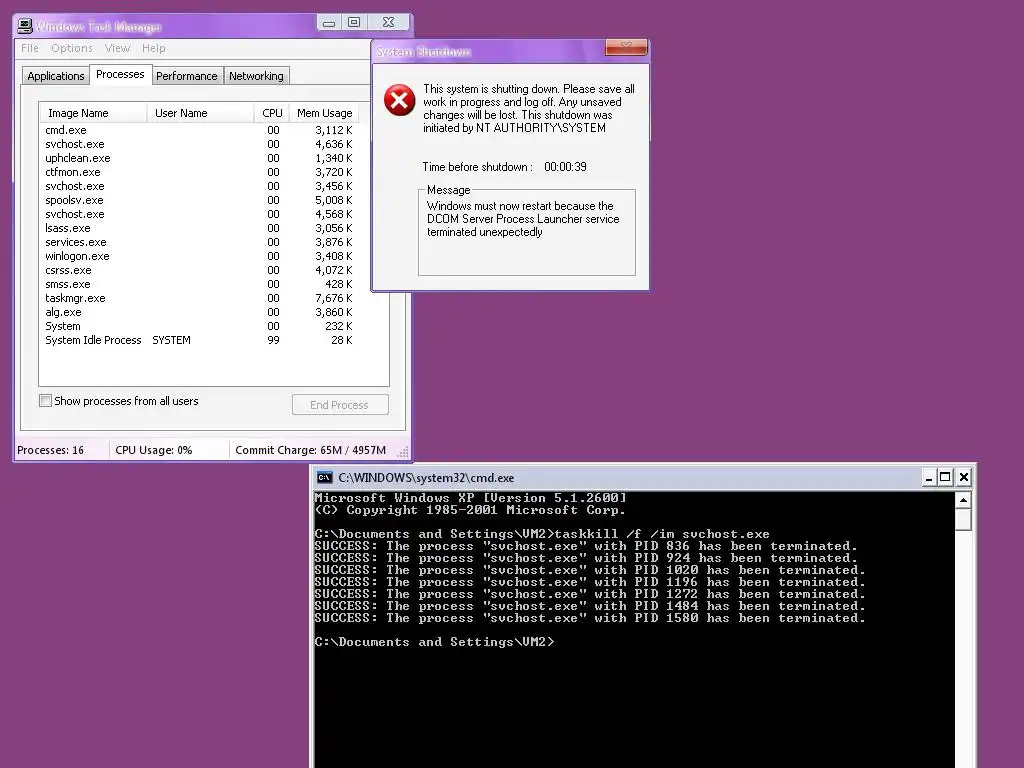Select the uphclean.exe process row

click(x=199, y=158)
